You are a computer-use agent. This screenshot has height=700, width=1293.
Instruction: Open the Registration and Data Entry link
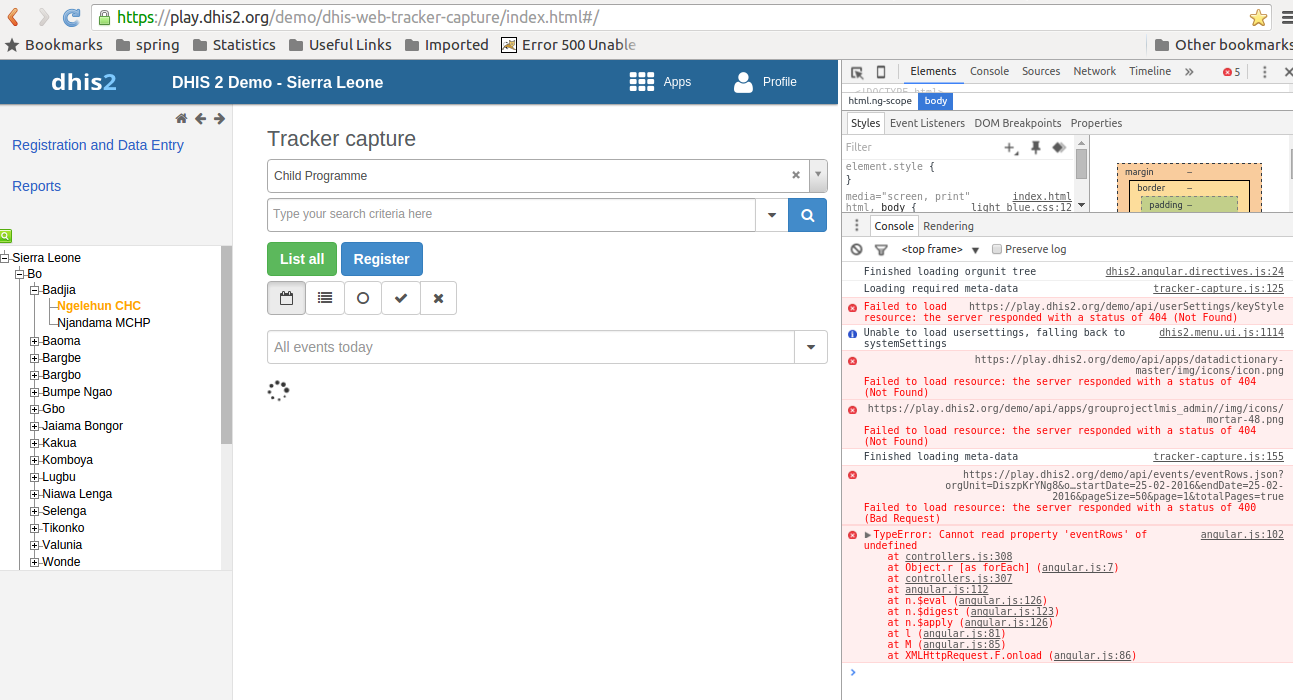pyautogui.click(x=98, y=145)
